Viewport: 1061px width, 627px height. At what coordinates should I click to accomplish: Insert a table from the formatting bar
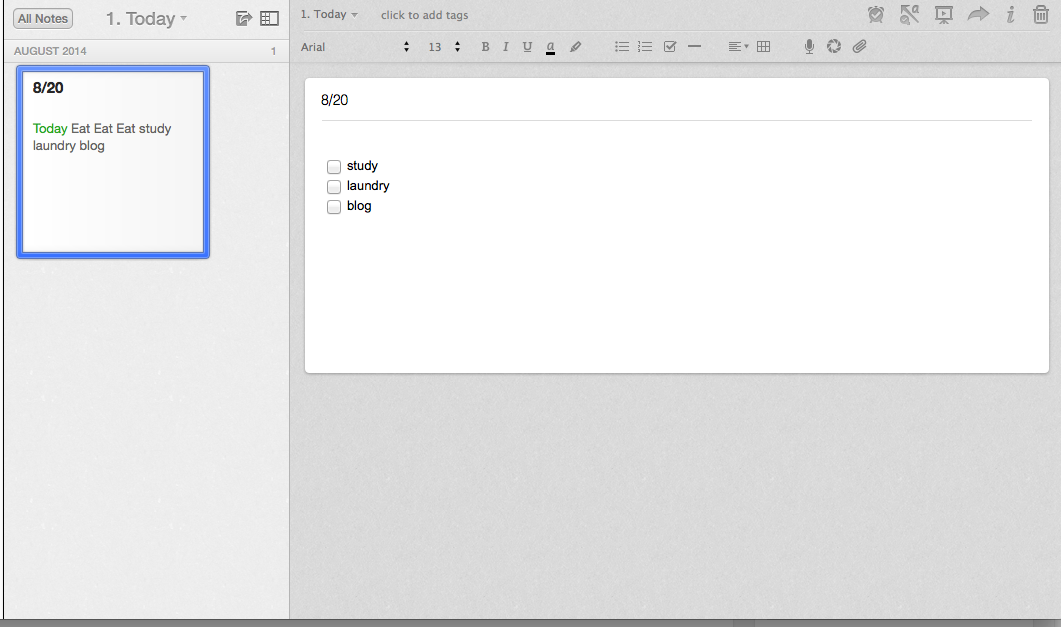click(764, 47)
